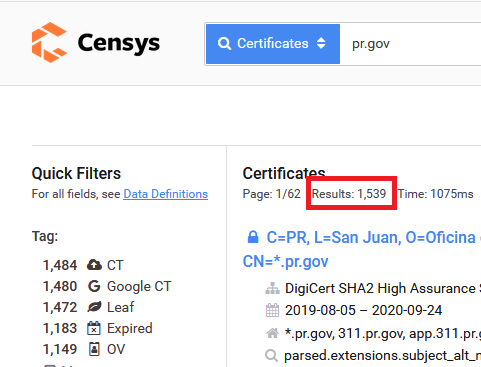Image resolution: width=481 pixels, height=367 pixels.
Task: Click the Expired calendar-x icon
Action: pos(94,328)
